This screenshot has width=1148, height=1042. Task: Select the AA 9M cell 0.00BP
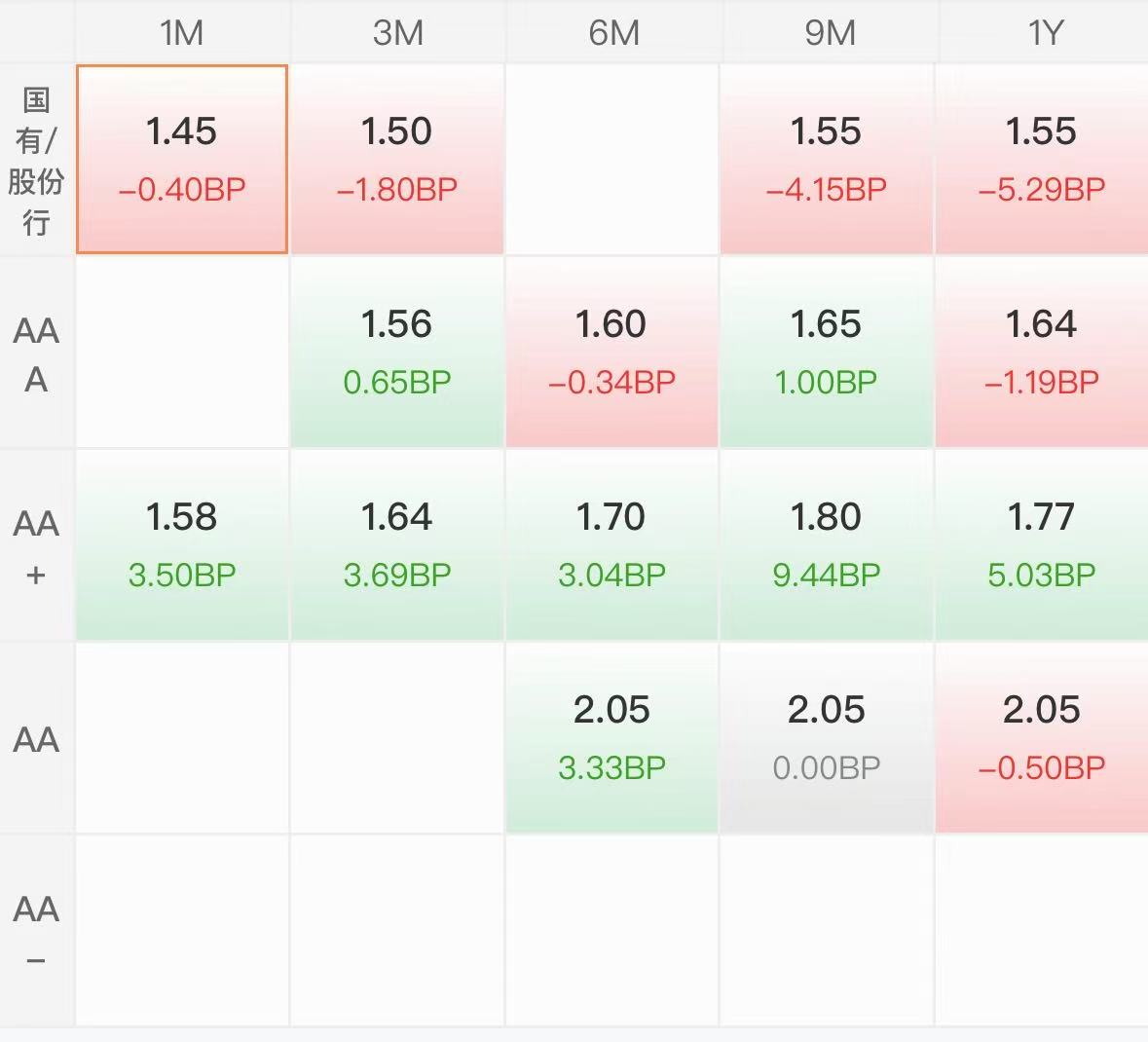click(827, 738)
